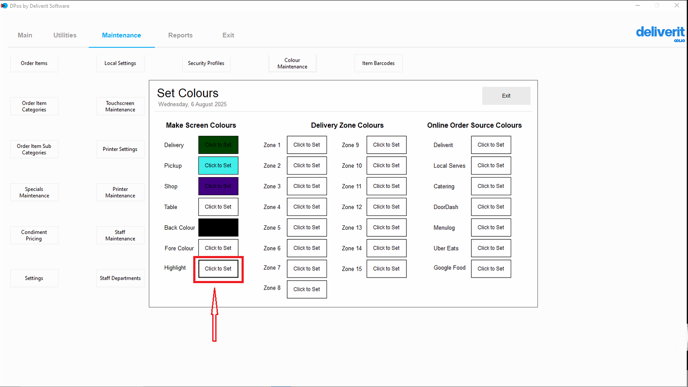Open the Settings button

pos(34,278)
